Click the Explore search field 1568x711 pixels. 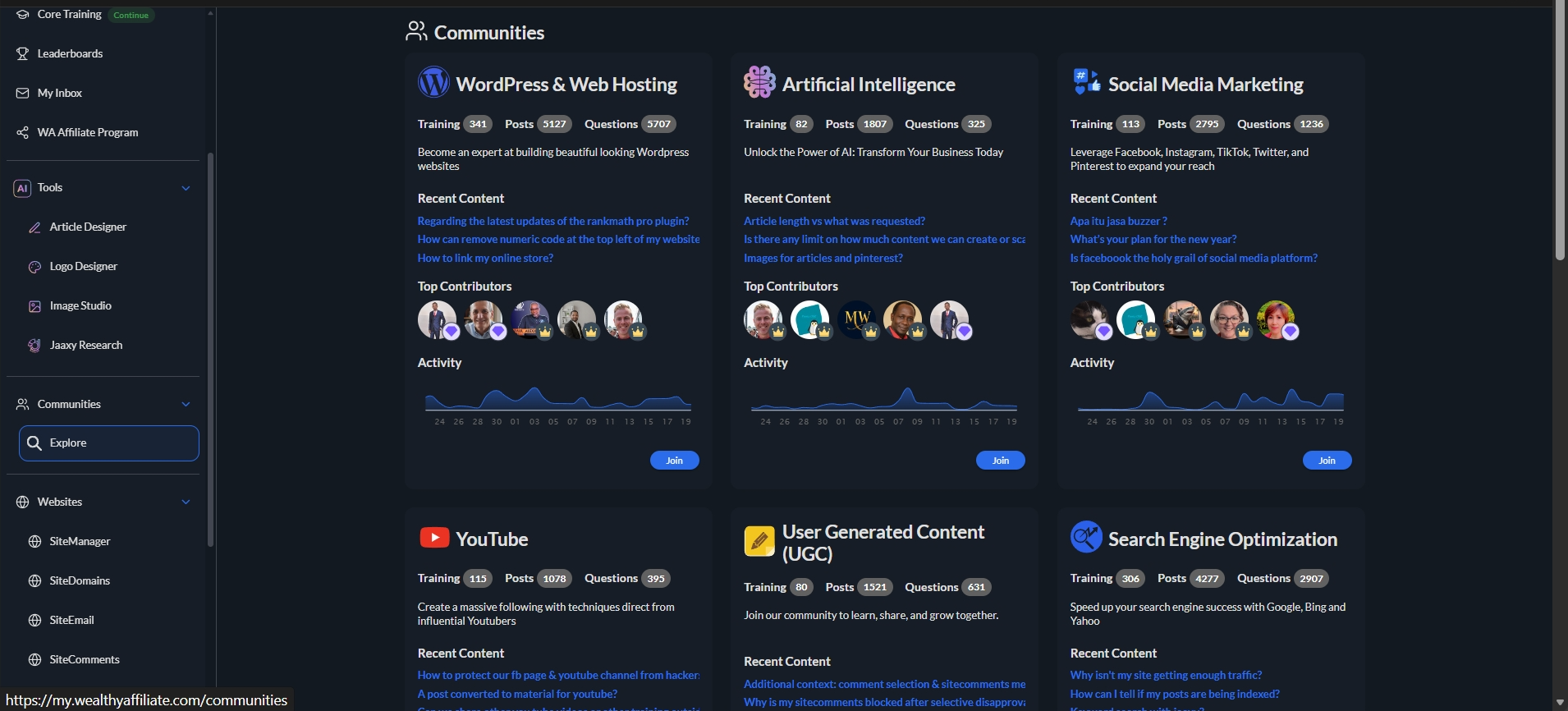pyautogui.click(x=109, y=443)
